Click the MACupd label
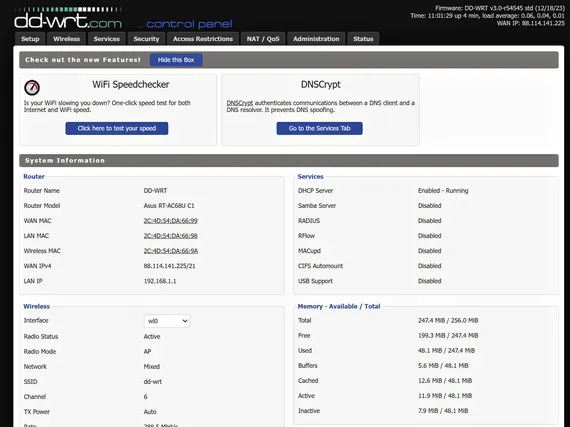The height and width of the screenshot is (427, 570). (309, 251)
